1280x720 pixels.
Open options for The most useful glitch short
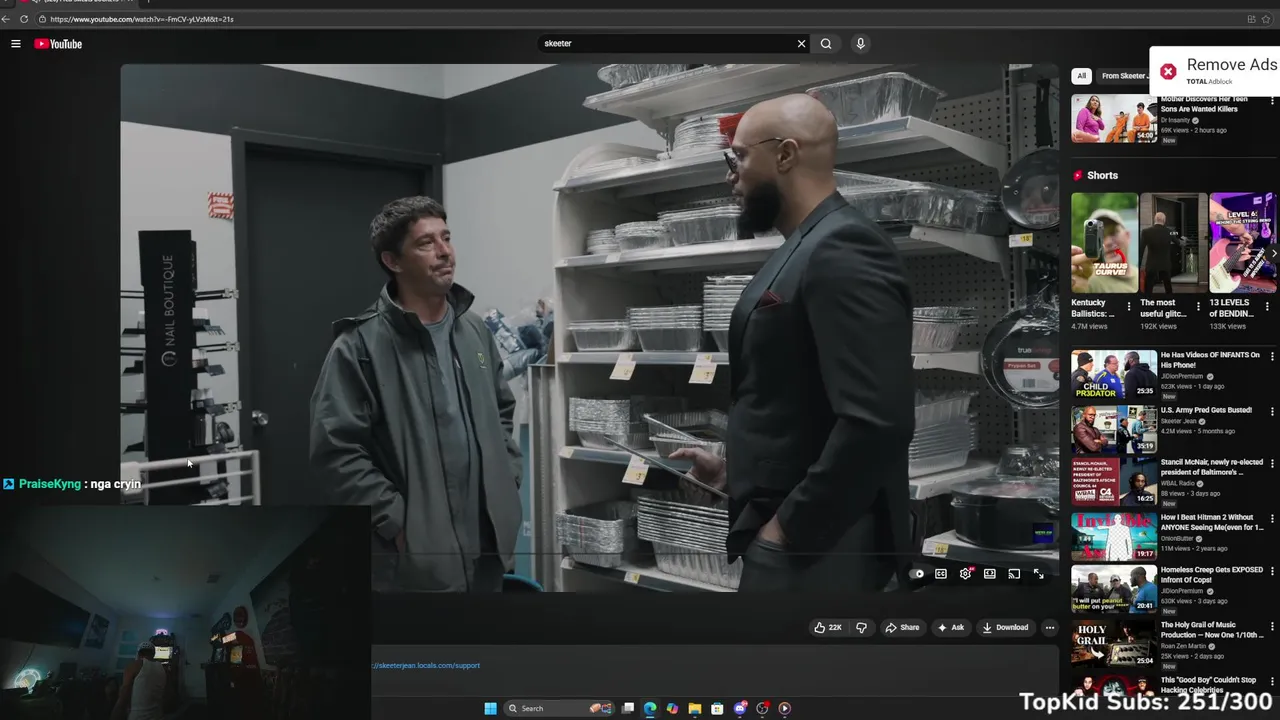click(1198, 306)
